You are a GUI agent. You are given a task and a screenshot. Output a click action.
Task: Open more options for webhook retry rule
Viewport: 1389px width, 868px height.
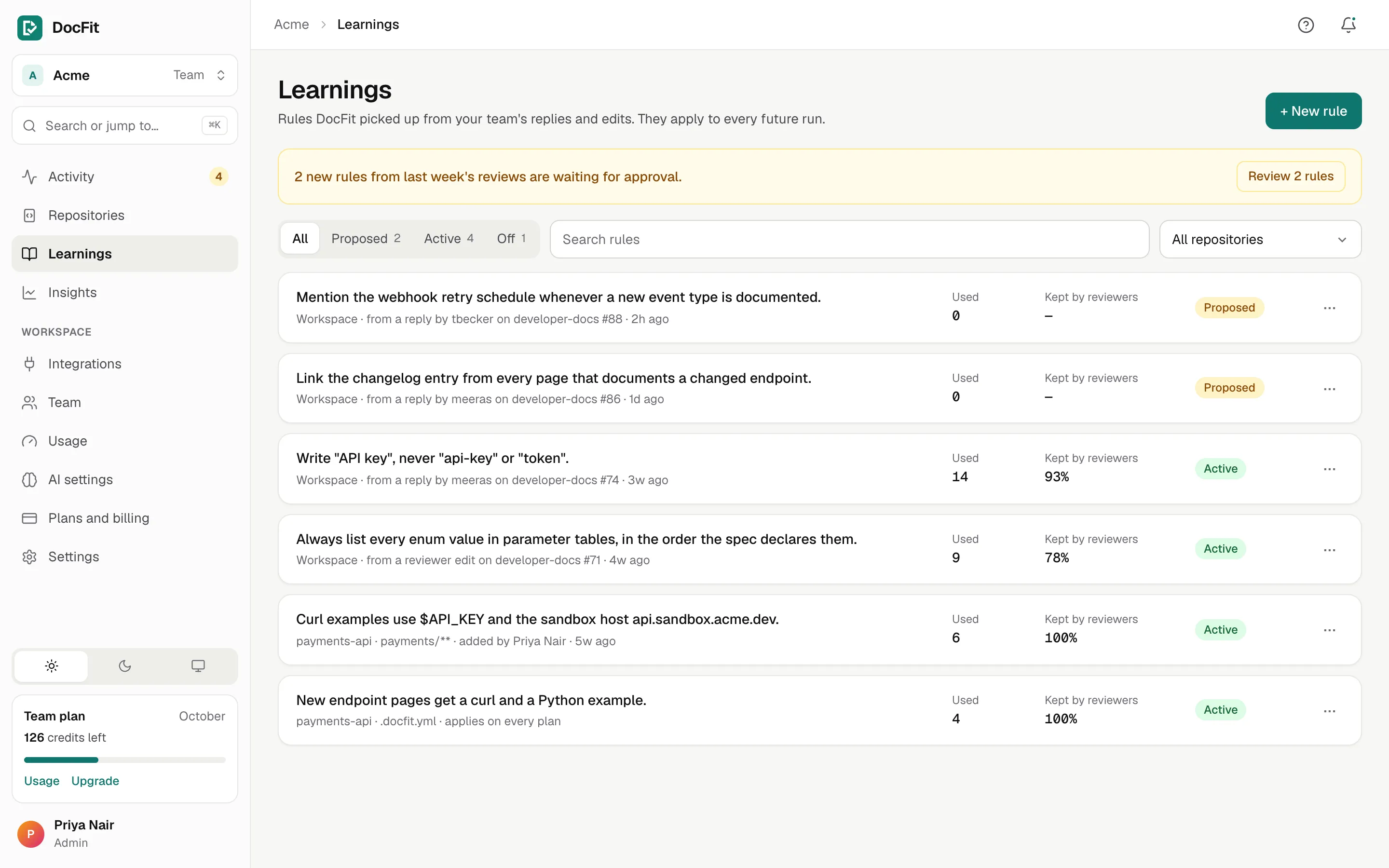tap(1329, 308)
